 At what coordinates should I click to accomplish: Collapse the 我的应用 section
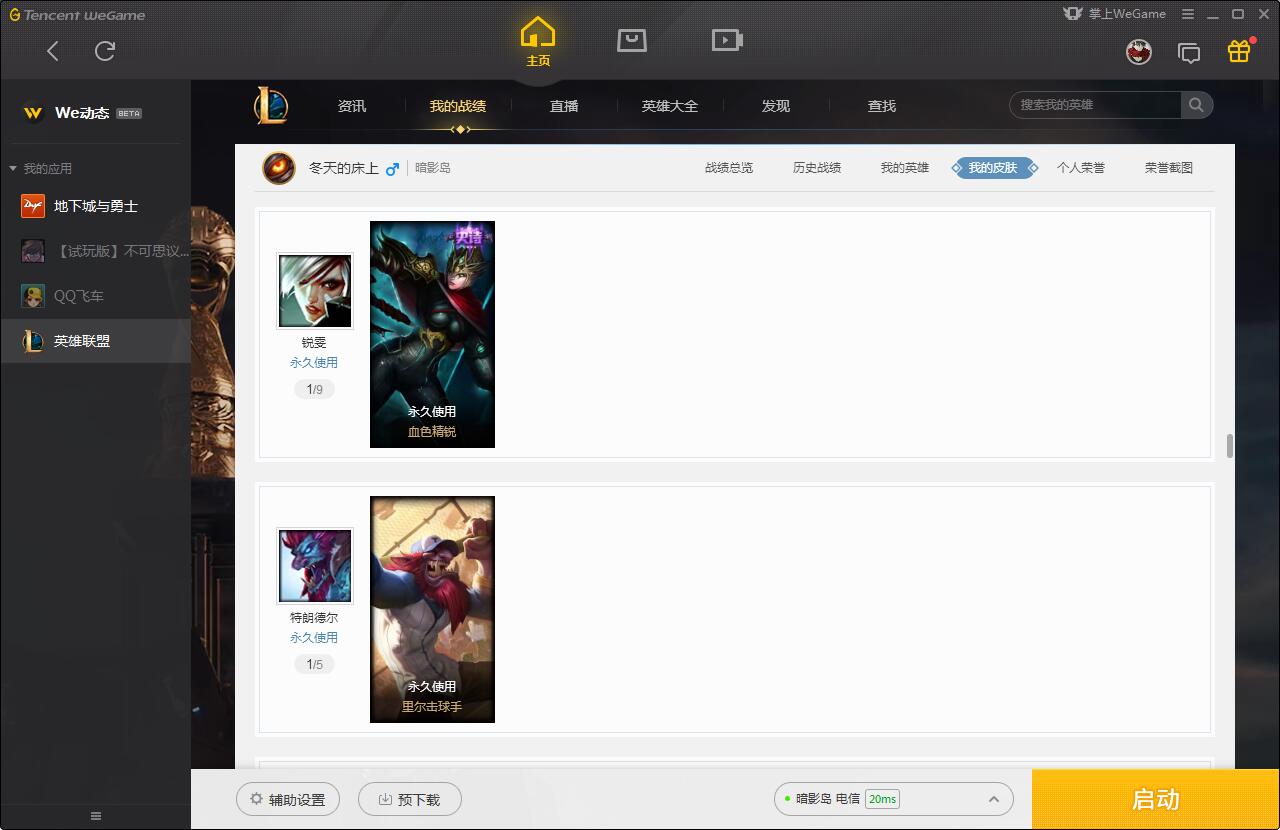tap(41, 169)
